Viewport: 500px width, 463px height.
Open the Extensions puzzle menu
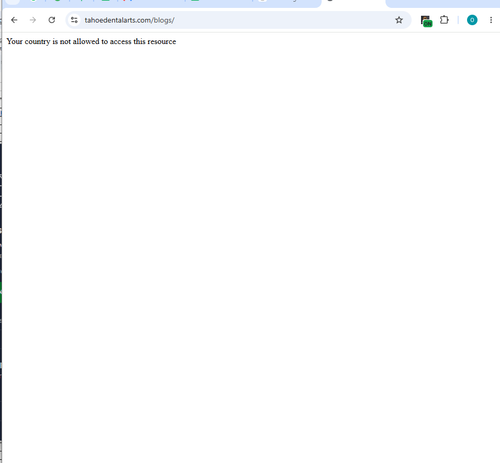pos(444,20)
